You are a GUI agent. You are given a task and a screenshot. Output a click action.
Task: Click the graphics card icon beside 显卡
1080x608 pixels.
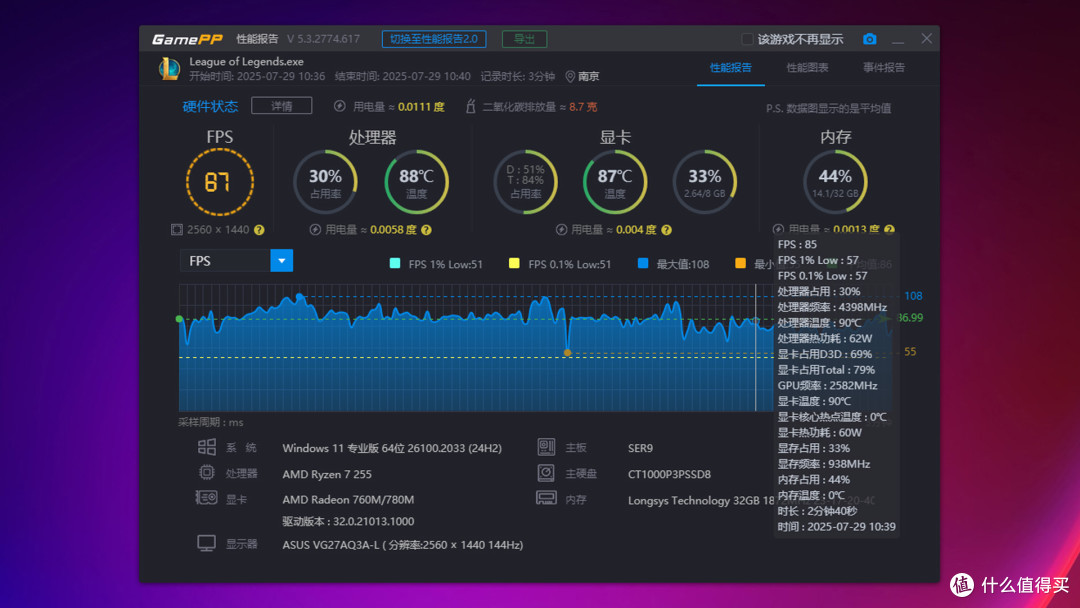point(206,498)
